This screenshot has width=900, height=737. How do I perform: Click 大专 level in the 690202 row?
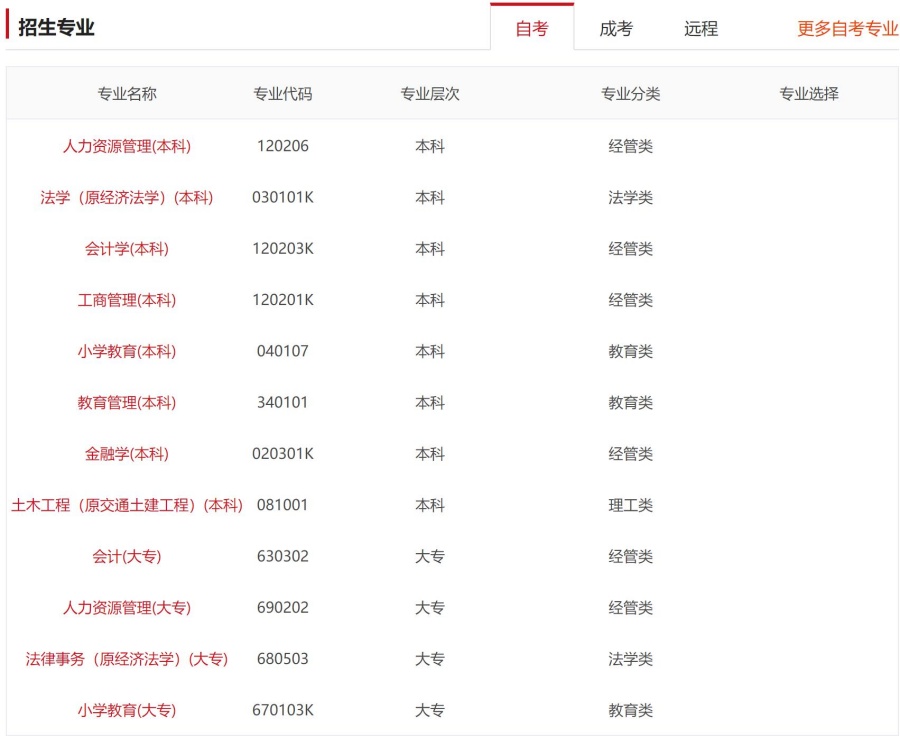[430, 607]
